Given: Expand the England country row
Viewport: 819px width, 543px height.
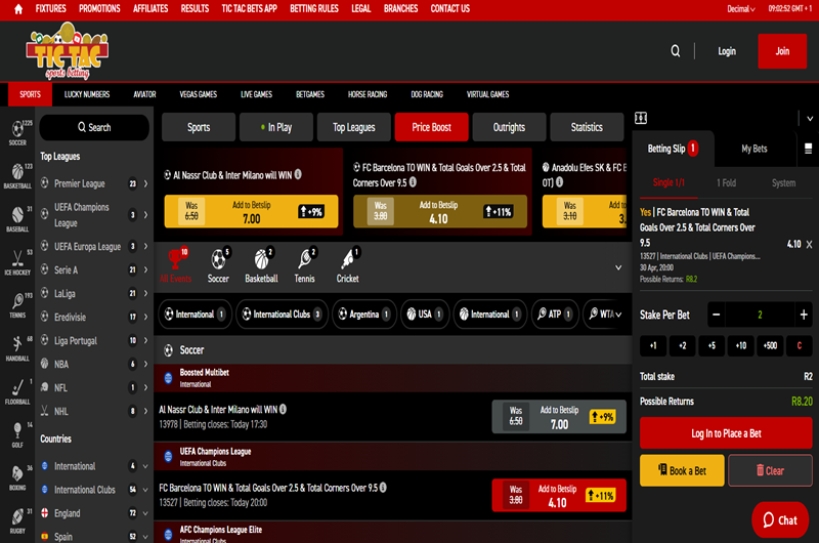Looking at the screenshot, I should 145,513.
